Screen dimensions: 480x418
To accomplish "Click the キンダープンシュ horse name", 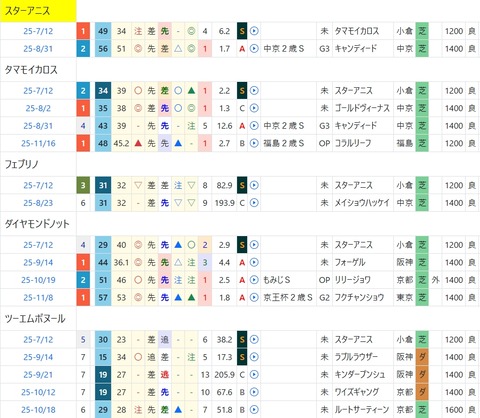I will coord(360,375).
